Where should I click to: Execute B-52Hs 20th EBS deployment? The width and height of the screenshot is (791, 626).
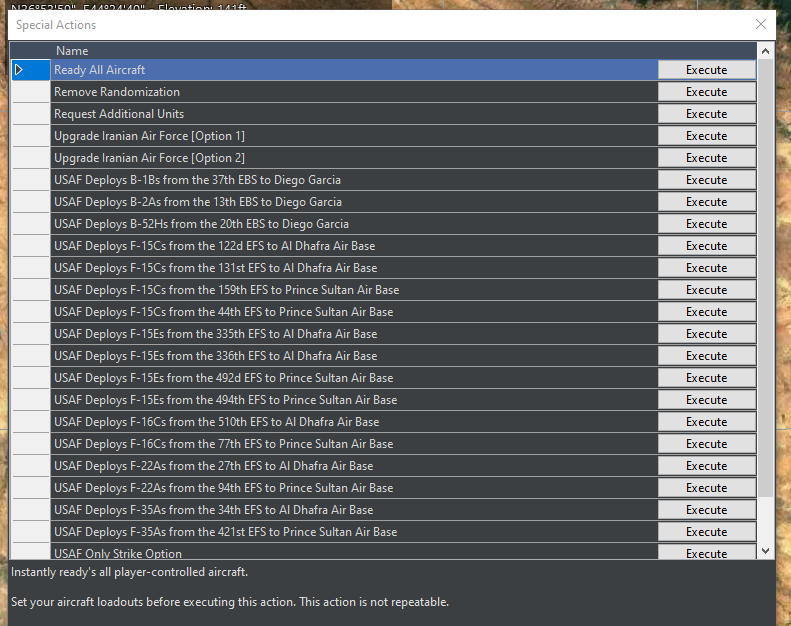707,224
